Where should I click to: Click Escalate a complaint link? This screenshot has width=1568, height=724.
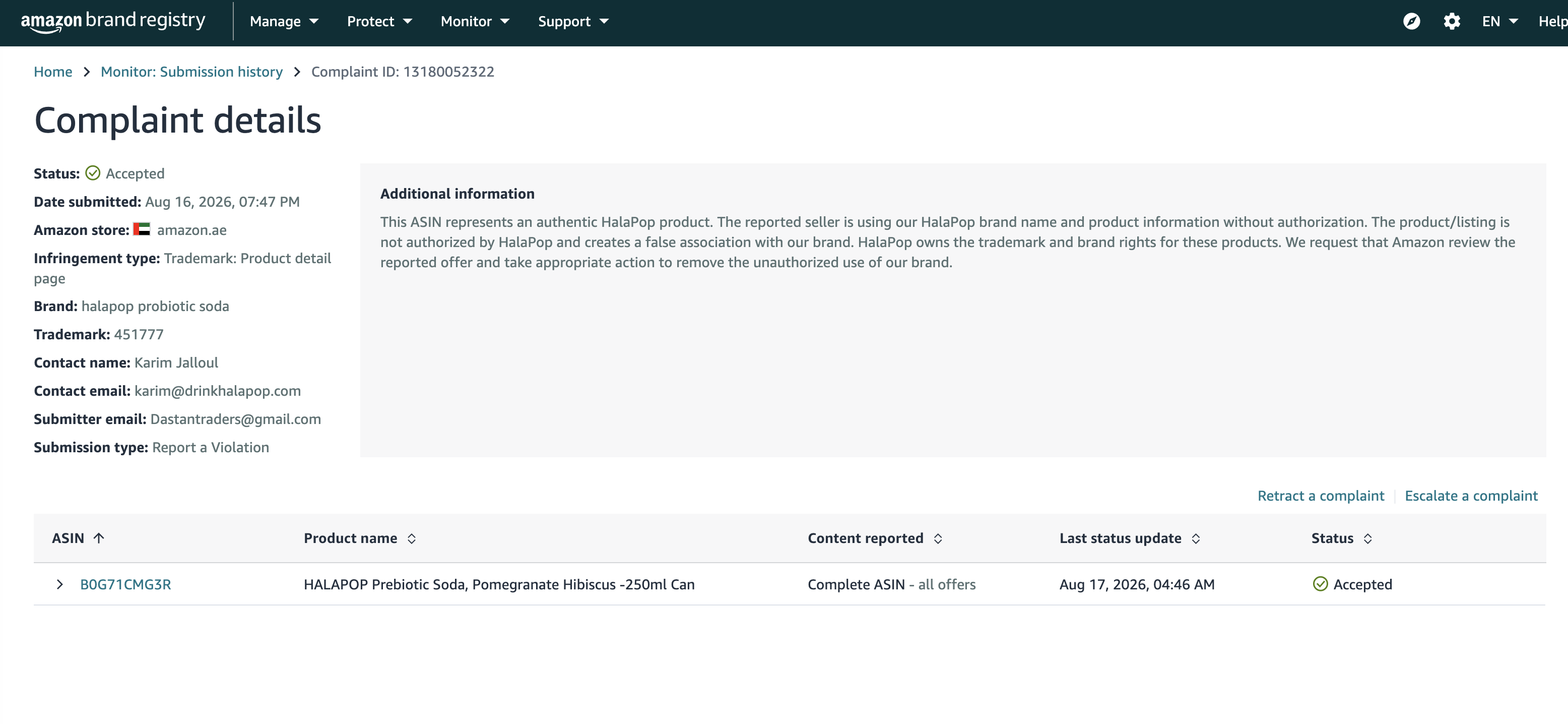[1471, 496]
